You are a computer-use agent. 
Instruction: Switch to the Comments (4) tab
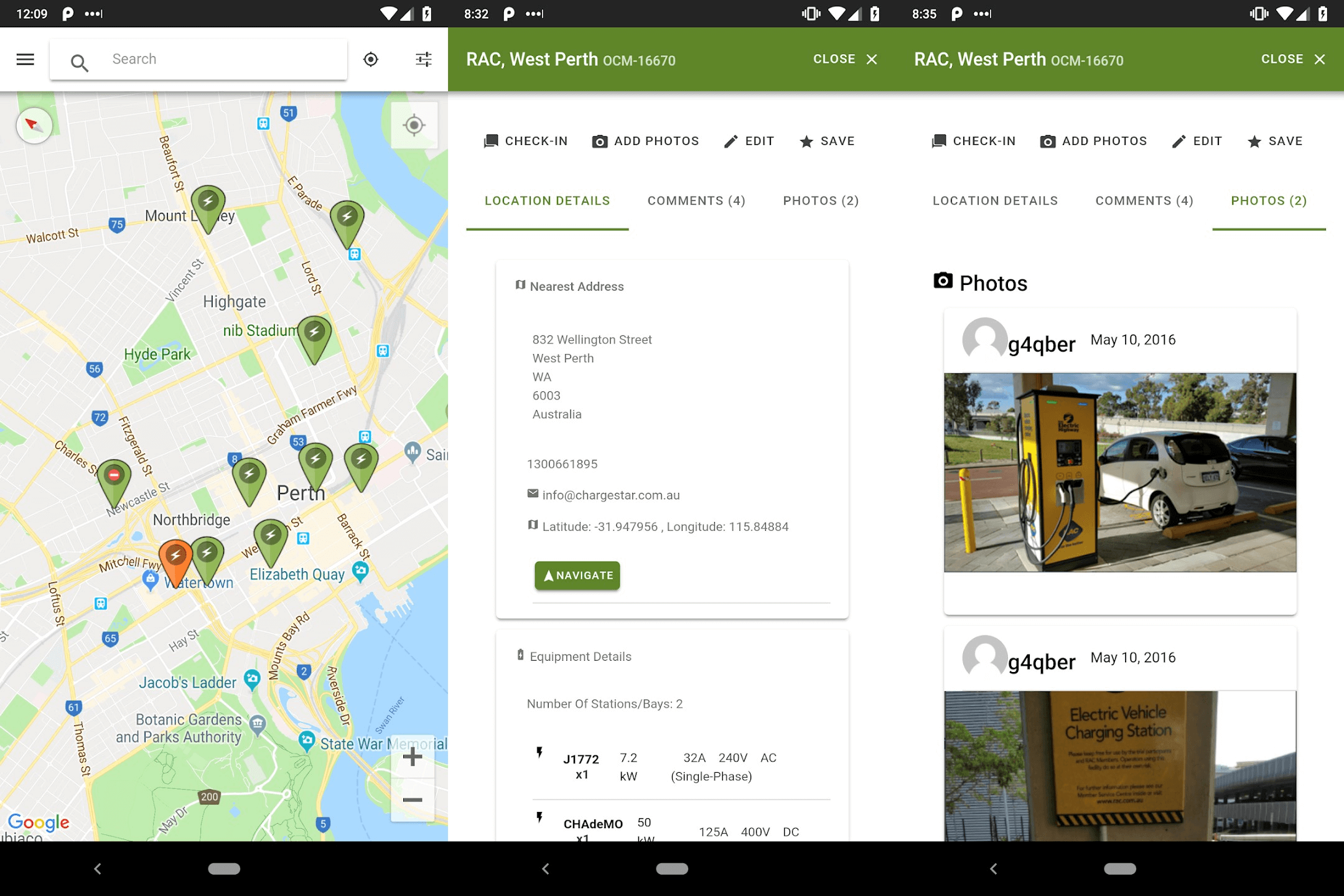696,200
